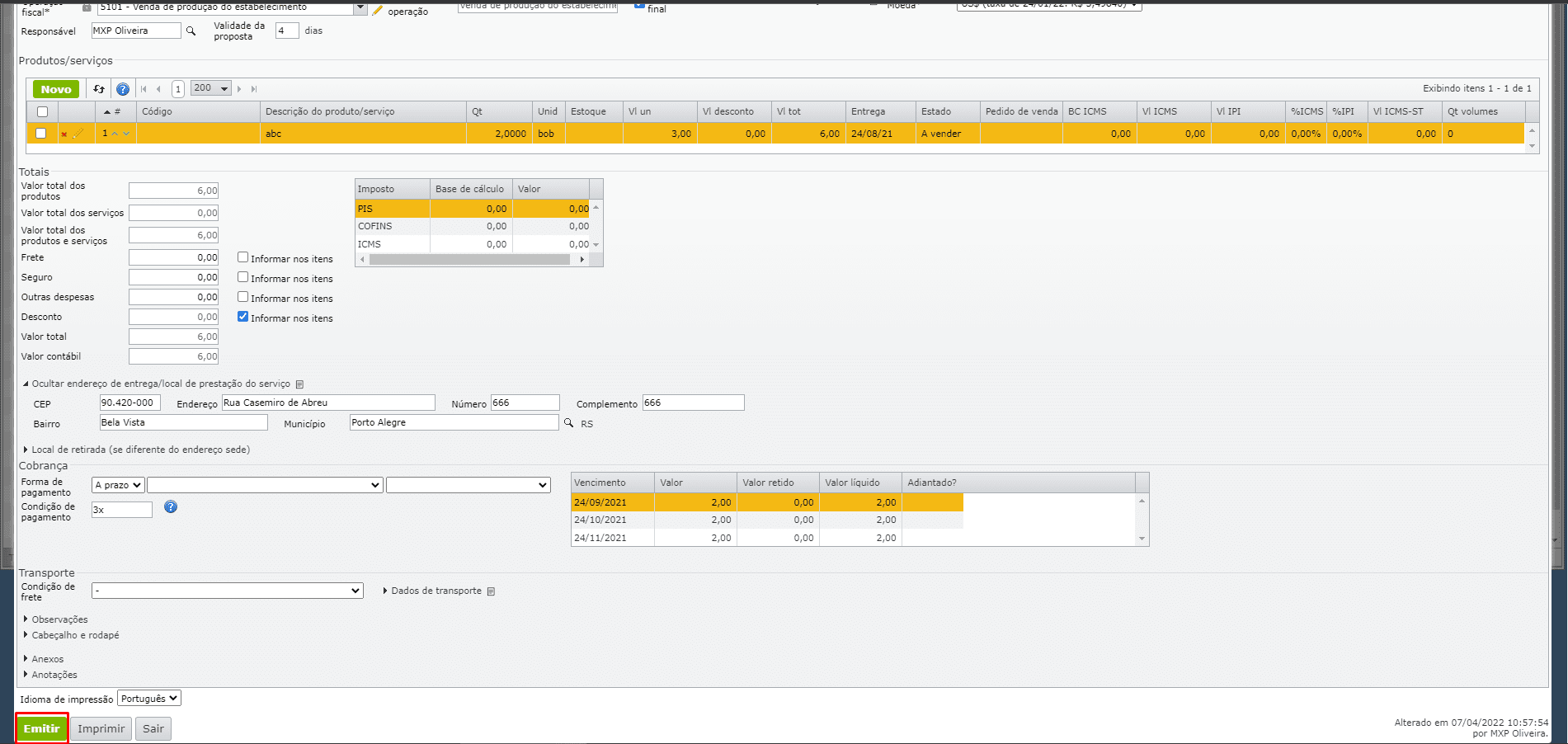Click the refresh icon in products grid toolbar
Screen dimensions: 1568x744
(99, 89)
